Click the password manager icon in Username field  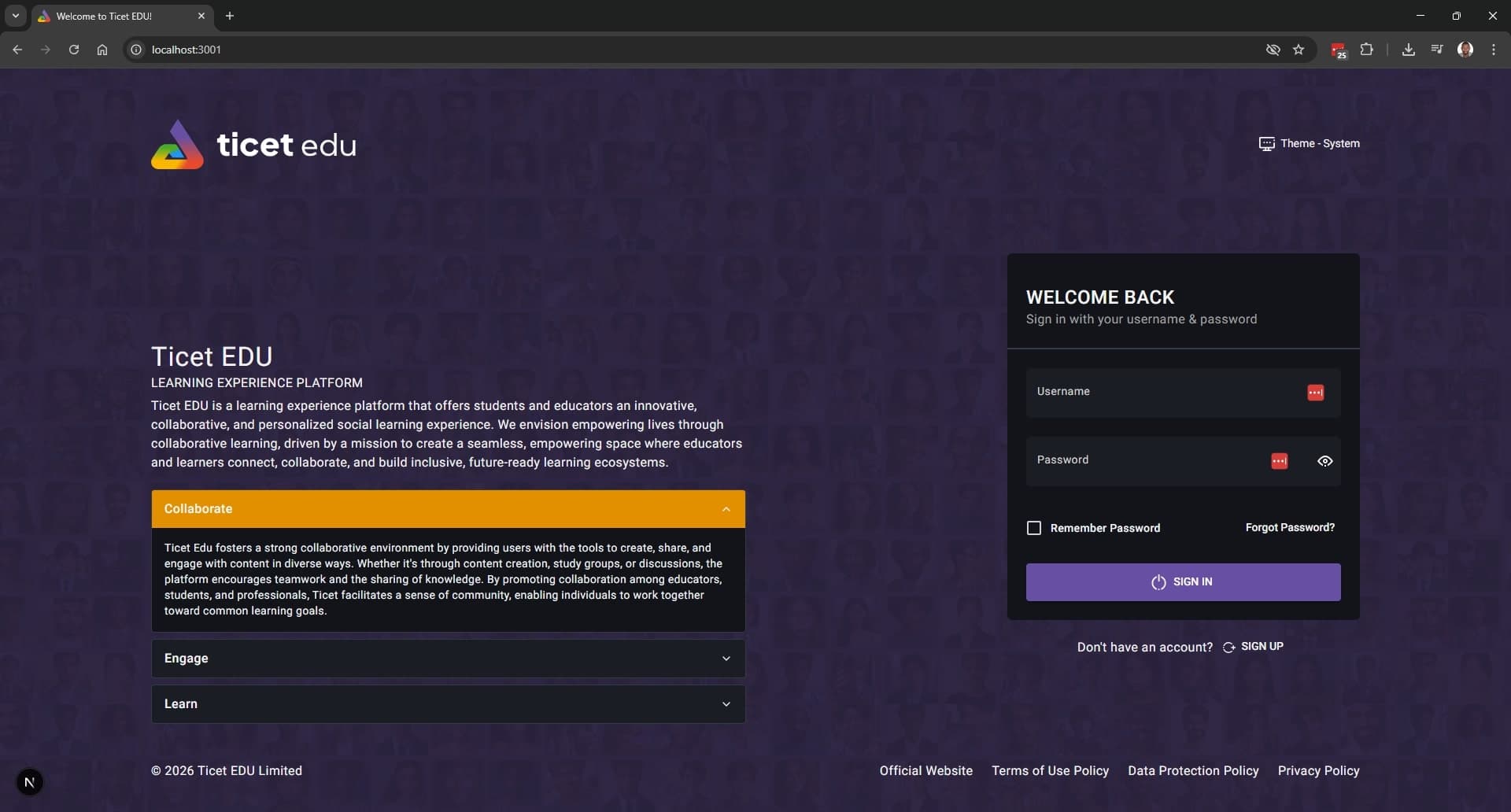tap(1315, 393)
